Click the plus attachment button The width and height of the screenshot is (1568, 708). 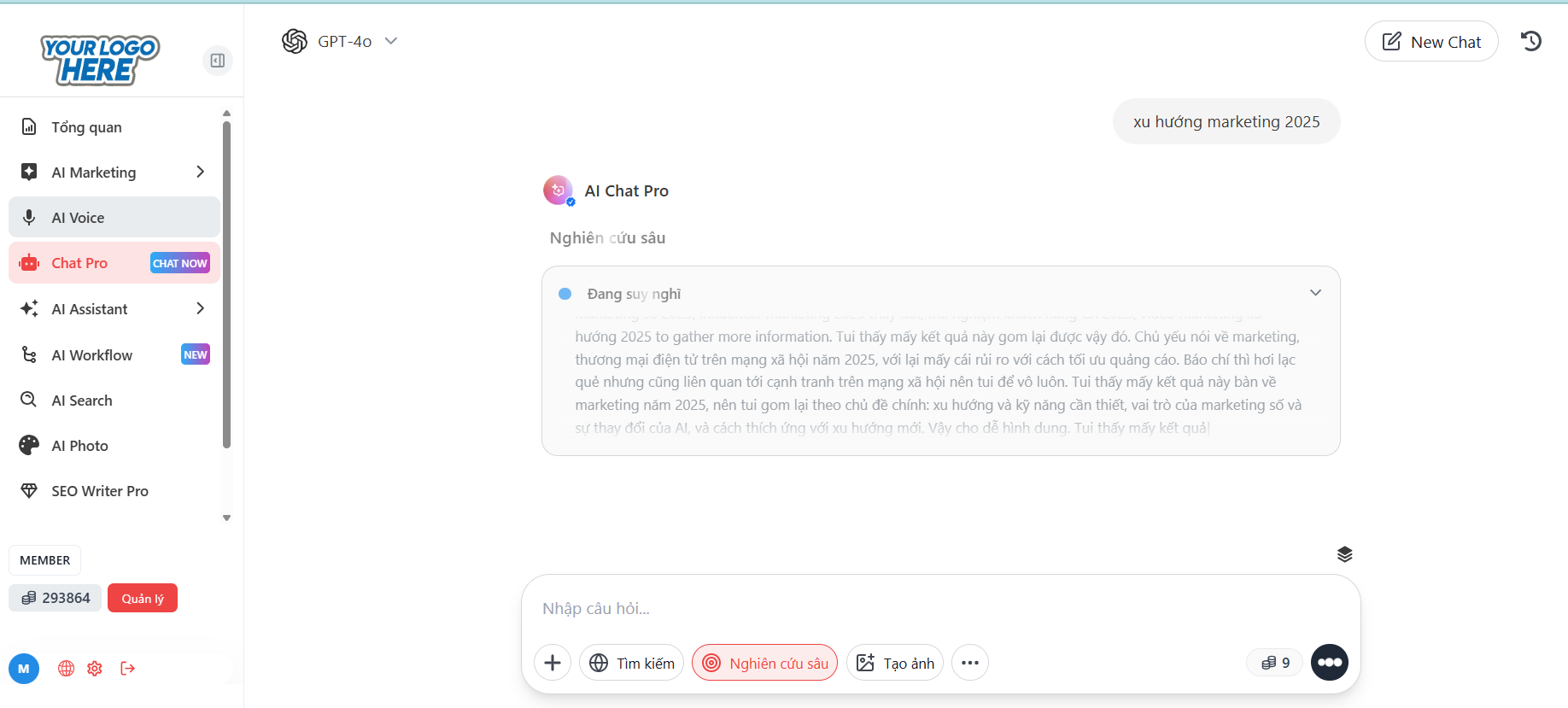pos(553,663)
